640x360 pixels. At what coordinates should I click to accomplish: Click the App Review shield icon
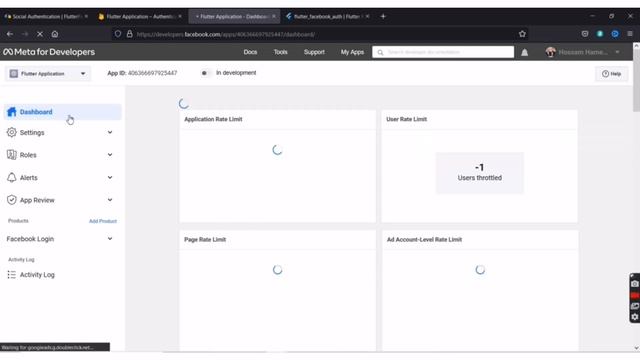(12, 200)
